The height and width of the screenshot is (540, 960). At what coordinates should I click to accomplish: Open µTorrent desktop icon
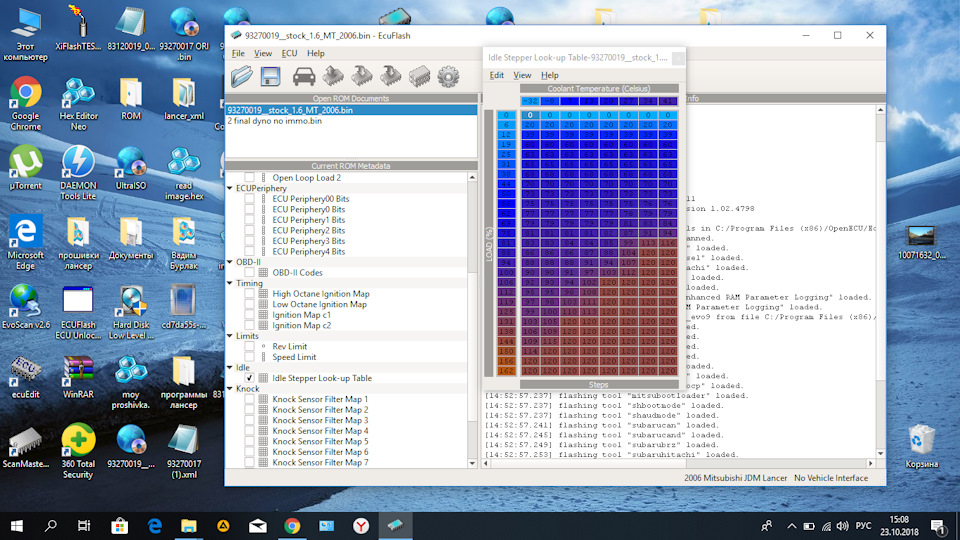[x=26, y=168]
